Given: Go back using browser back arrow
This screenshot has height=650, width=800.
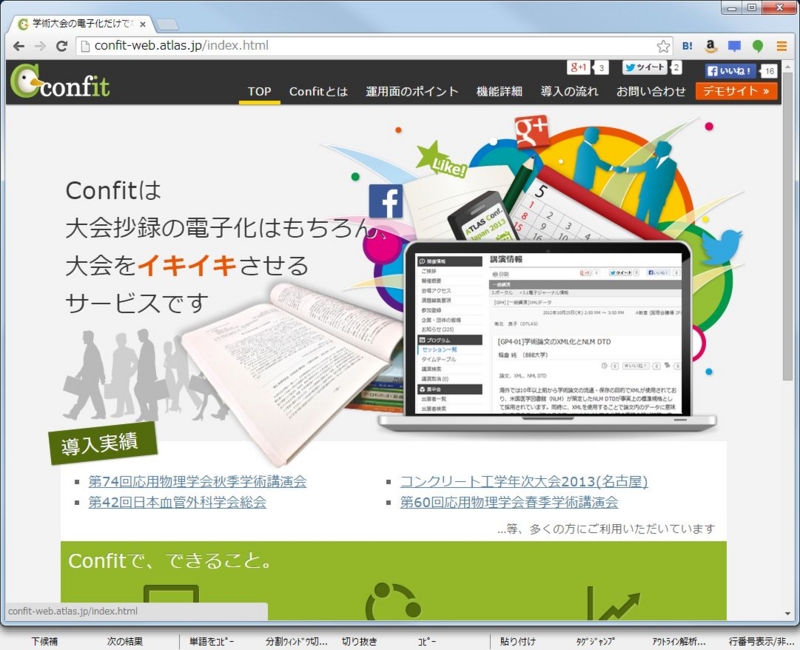Looking at the screenshot, I should (19, 46).
